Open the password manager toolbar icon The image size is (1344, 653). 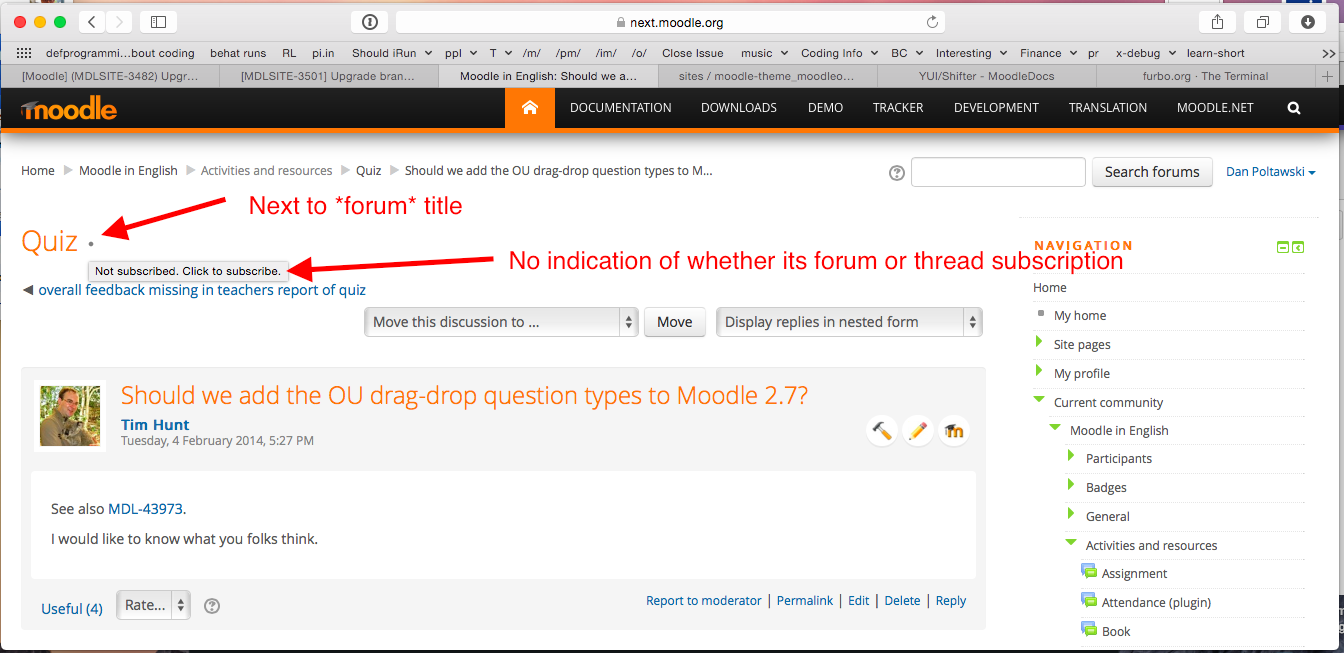click(x=370, y=22)
